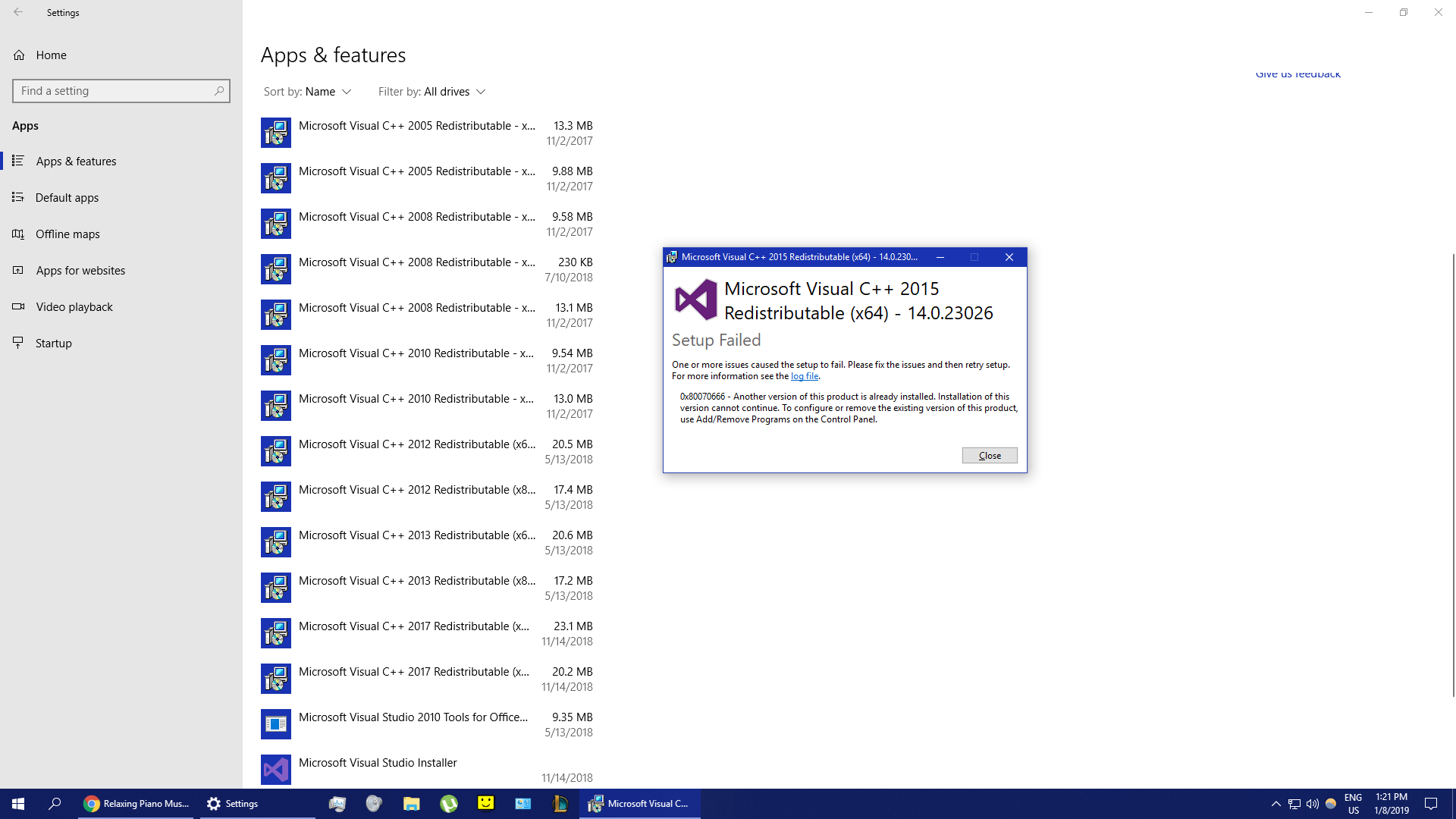This screenshot has width=1456, height=819.
Task: Open the Windows Start menu
Action: point(18,804)
